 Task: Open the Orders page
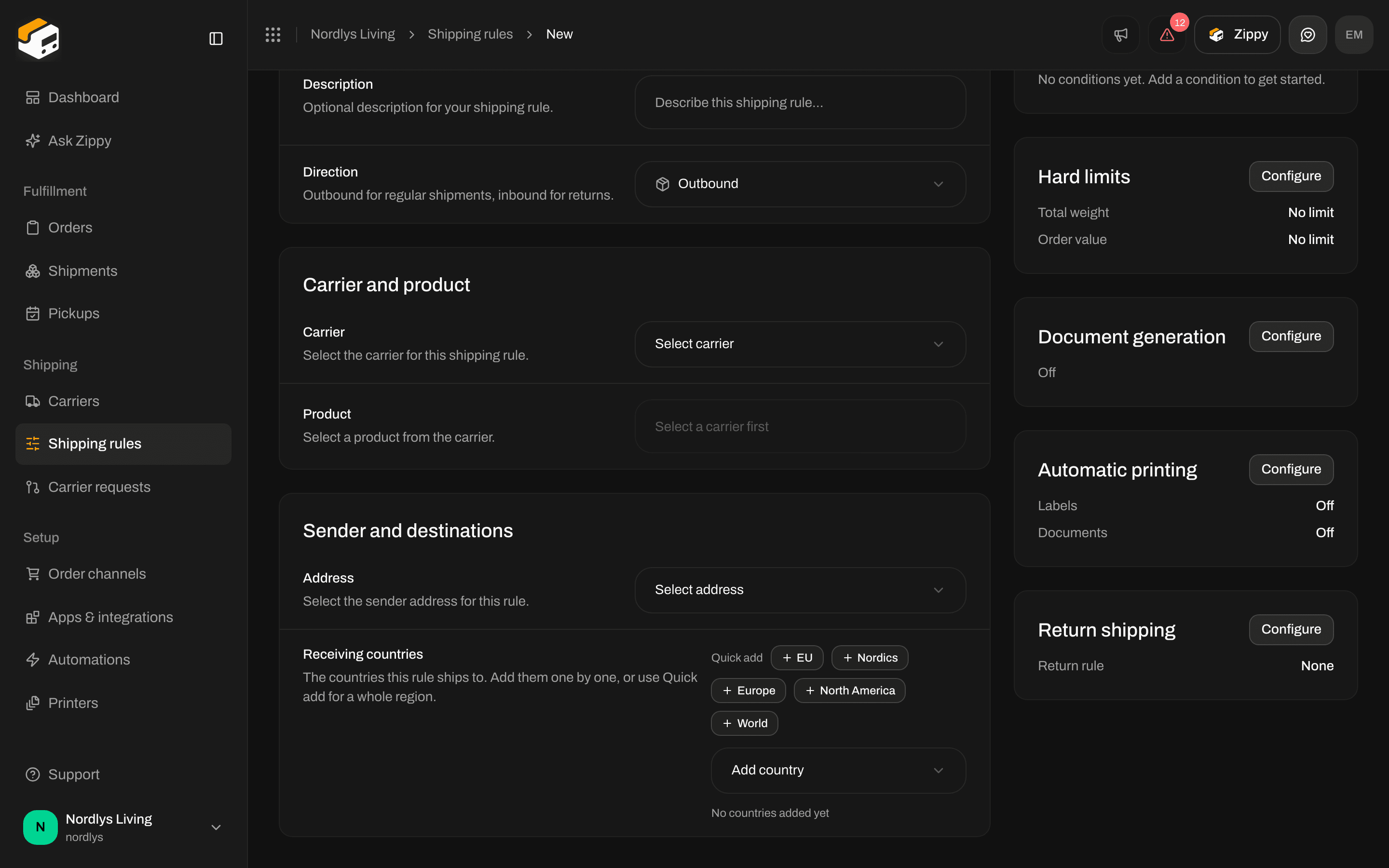pyautogui.click(x=123, y=227)
